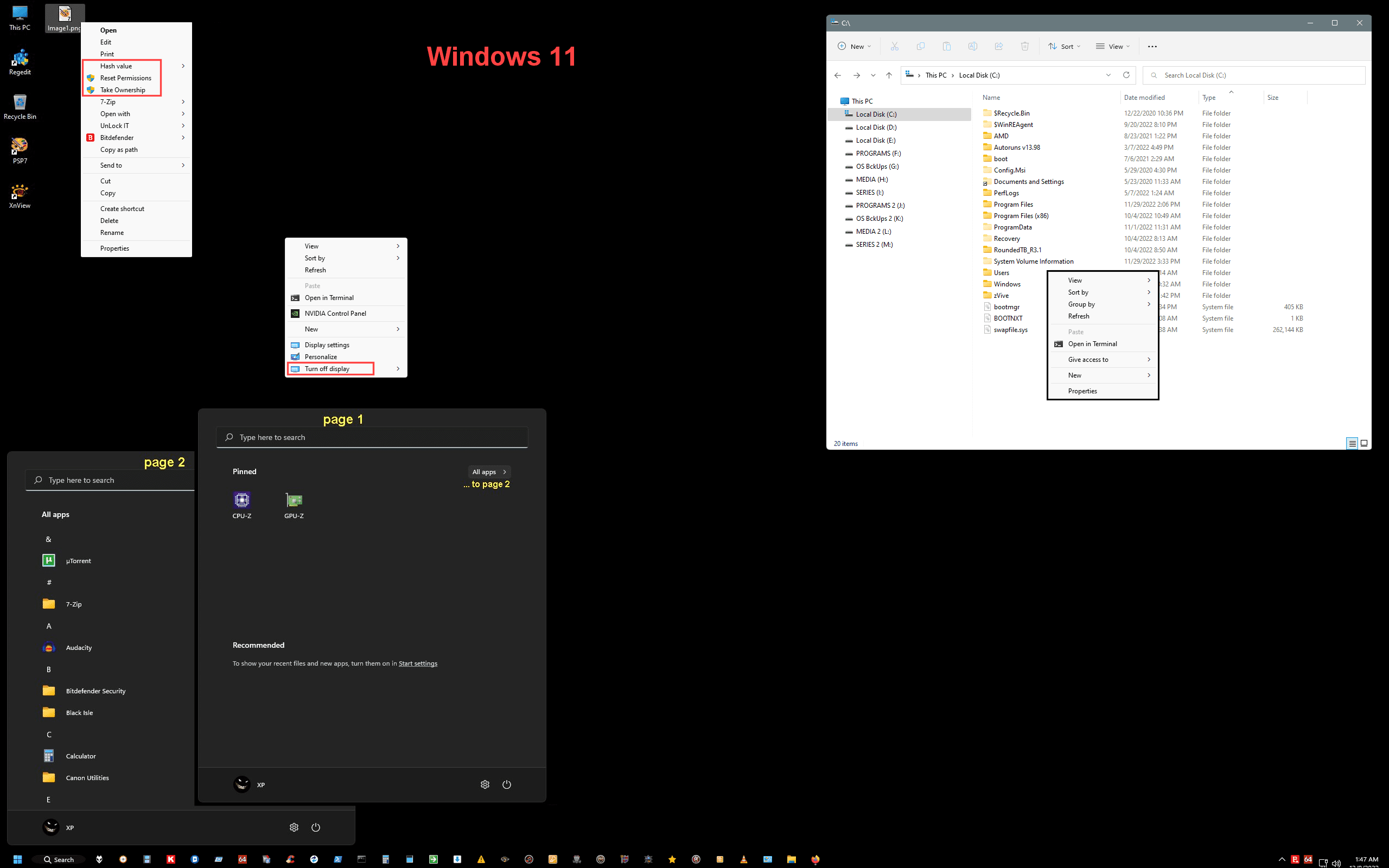Image resolution: width=1389 pixels, height=868 pixels.
Task: Choose Take Ownership in file context menu
Action: click(x=137, y=90)
